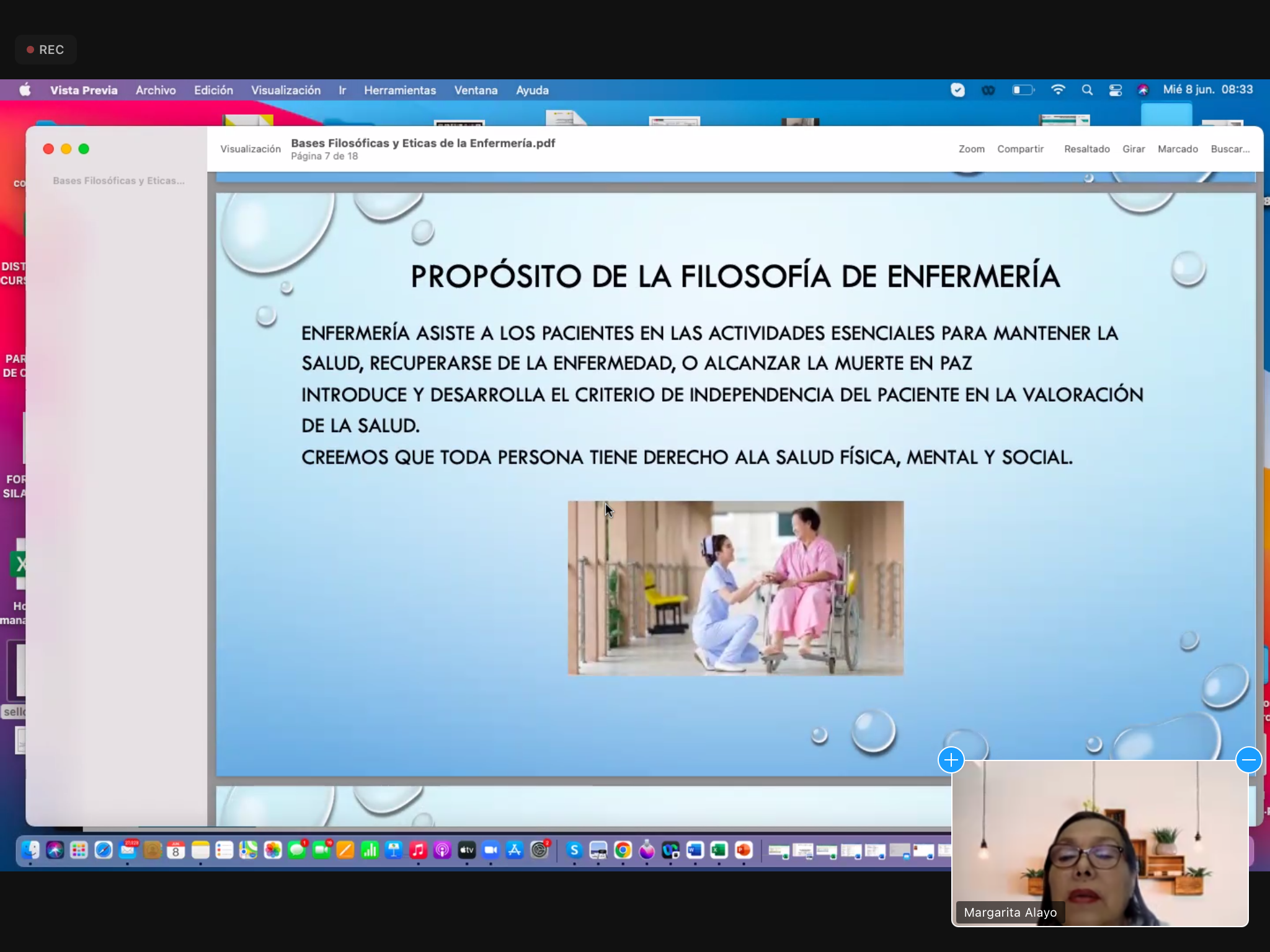
Task: Click the Girar rotate button
Action: tap(1133, 149)
